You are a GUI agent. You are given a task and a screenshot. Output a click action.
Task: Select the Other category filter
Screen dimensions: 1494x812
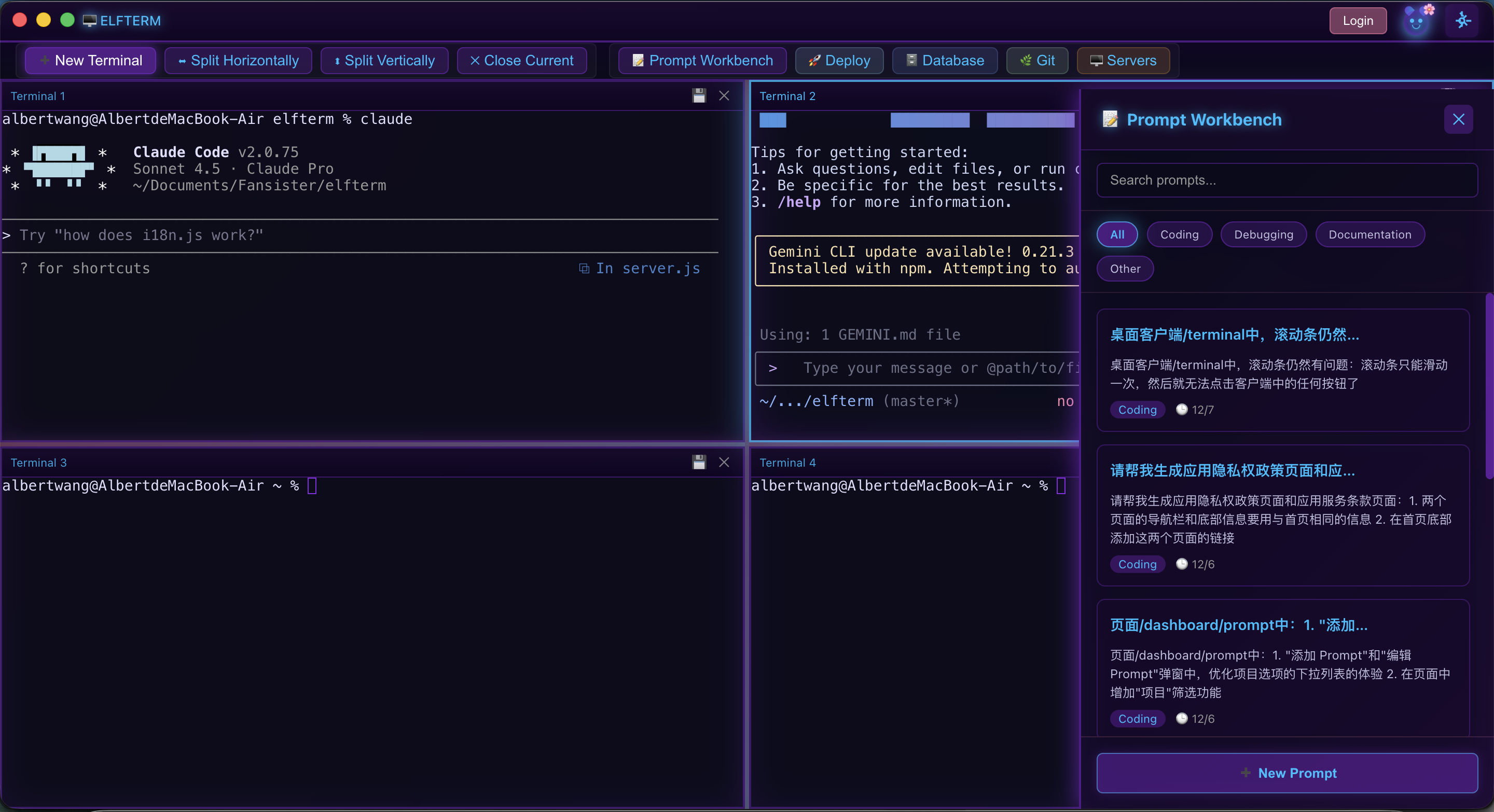tap(1125, 269)
